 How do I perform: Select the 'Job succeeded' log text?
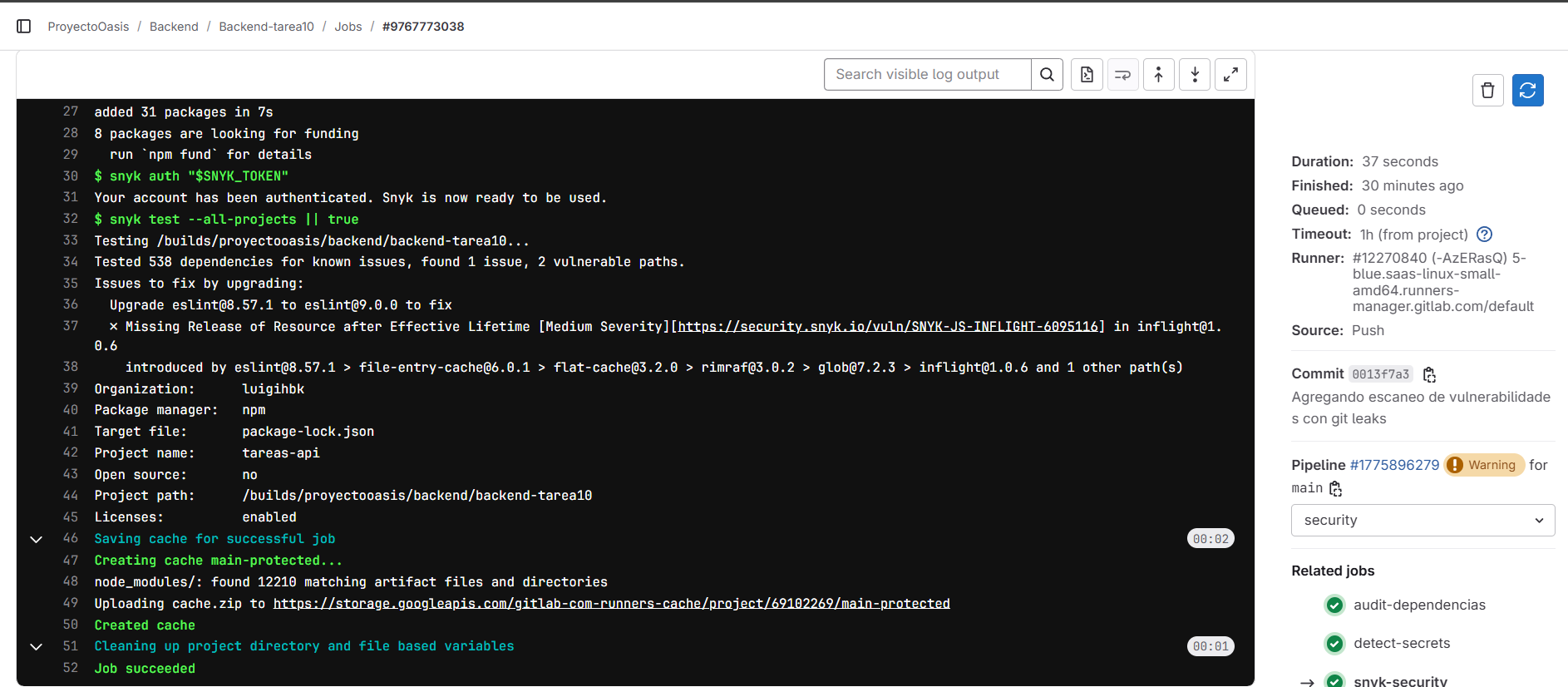145,669
